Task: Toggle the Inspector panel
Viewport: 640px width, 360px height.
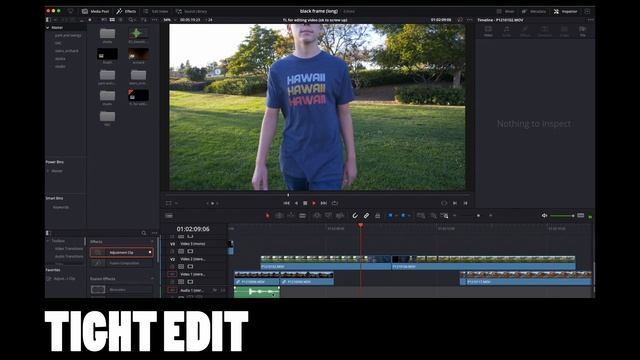Action: click(565, 11)
